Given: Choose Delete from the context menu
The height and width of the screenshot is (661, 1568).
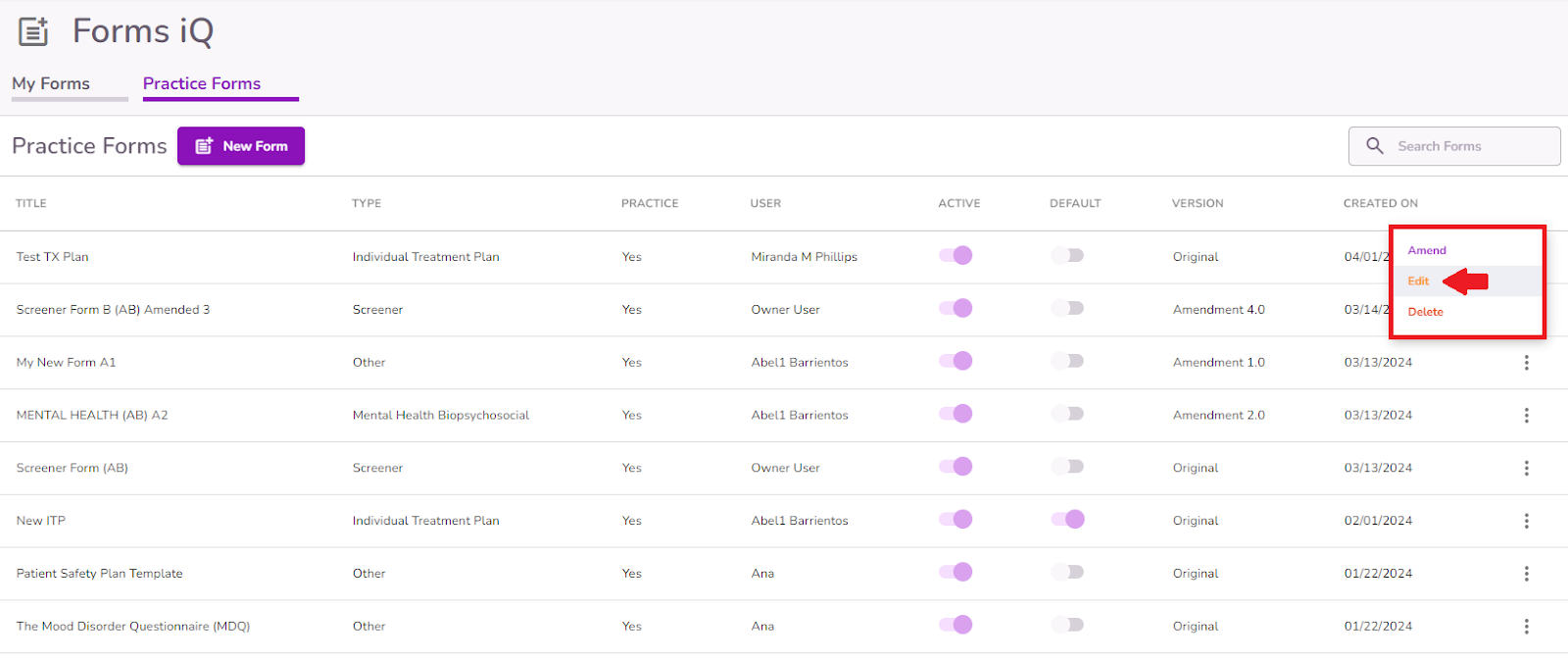Looking at the screenshot, I should tap(1425, 312).
